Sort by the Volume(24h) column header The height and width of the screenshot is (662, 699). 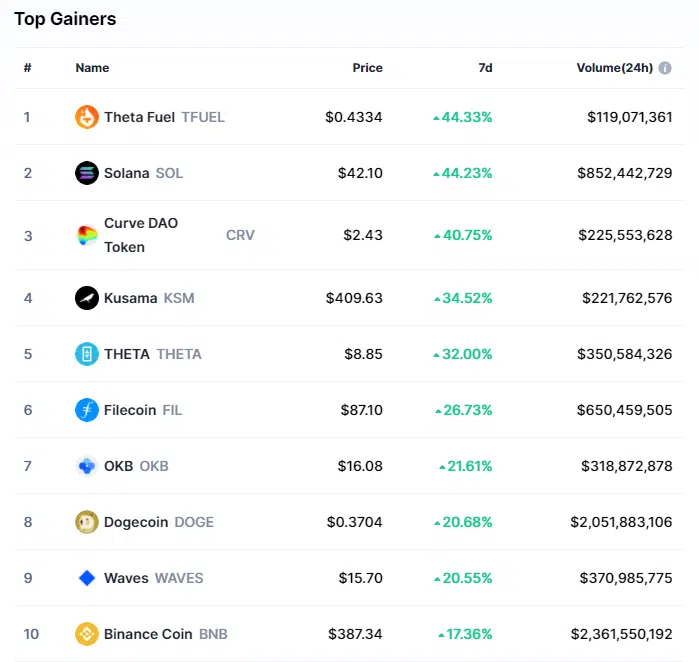click(x=614, y=68)
